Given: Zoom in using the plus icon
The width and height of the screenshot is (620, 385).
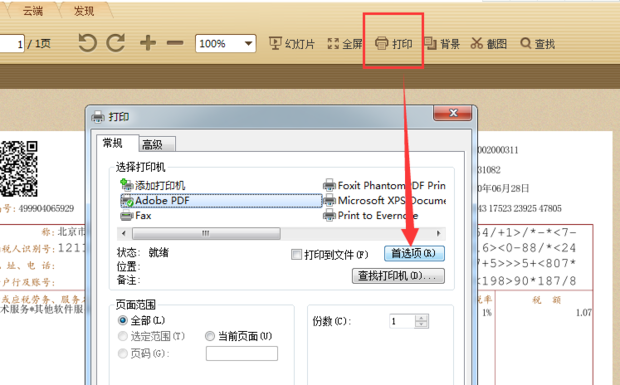Looking at the screenshot, I should tap(148, 43).
